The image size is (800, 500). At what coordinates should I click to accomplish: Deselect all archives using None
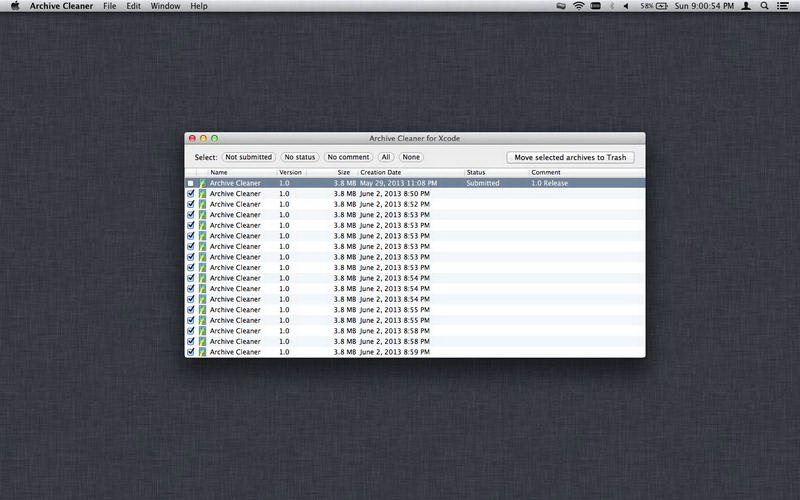click(411, 157)
